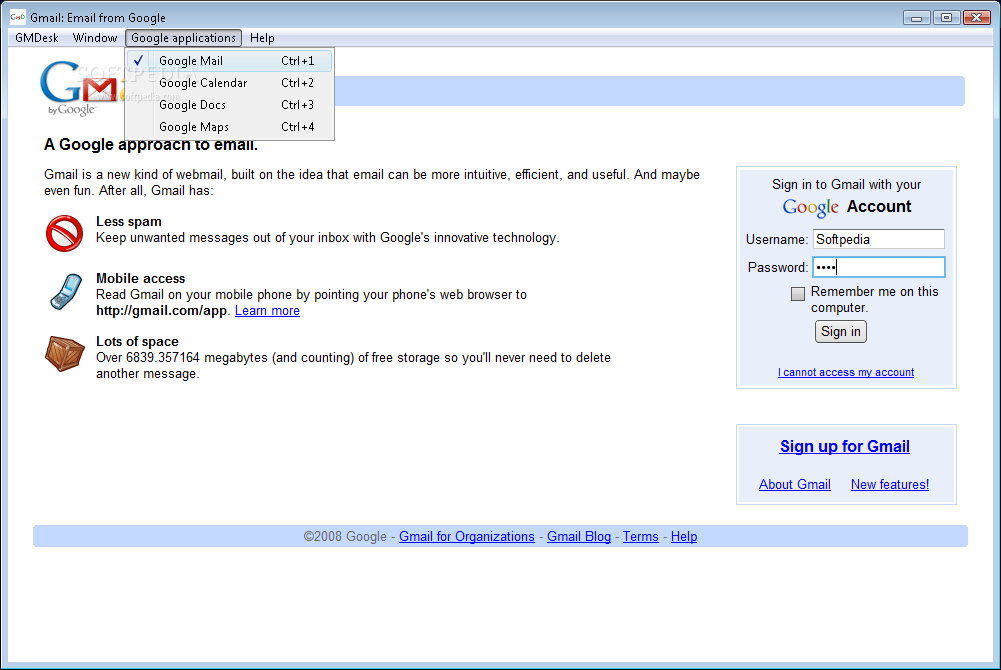Click the Less spam heading
This screenshot has width=1001, height=670.
[x=129, y=221]
